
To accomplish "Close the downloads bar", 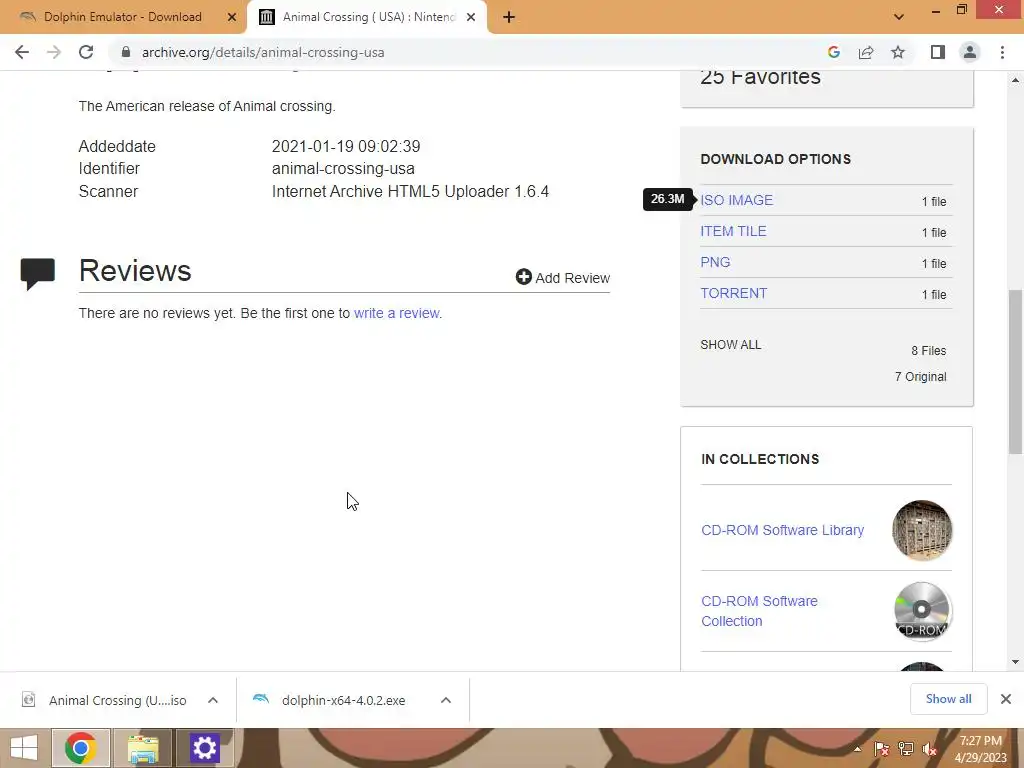I will click(x=1006, y=699).
